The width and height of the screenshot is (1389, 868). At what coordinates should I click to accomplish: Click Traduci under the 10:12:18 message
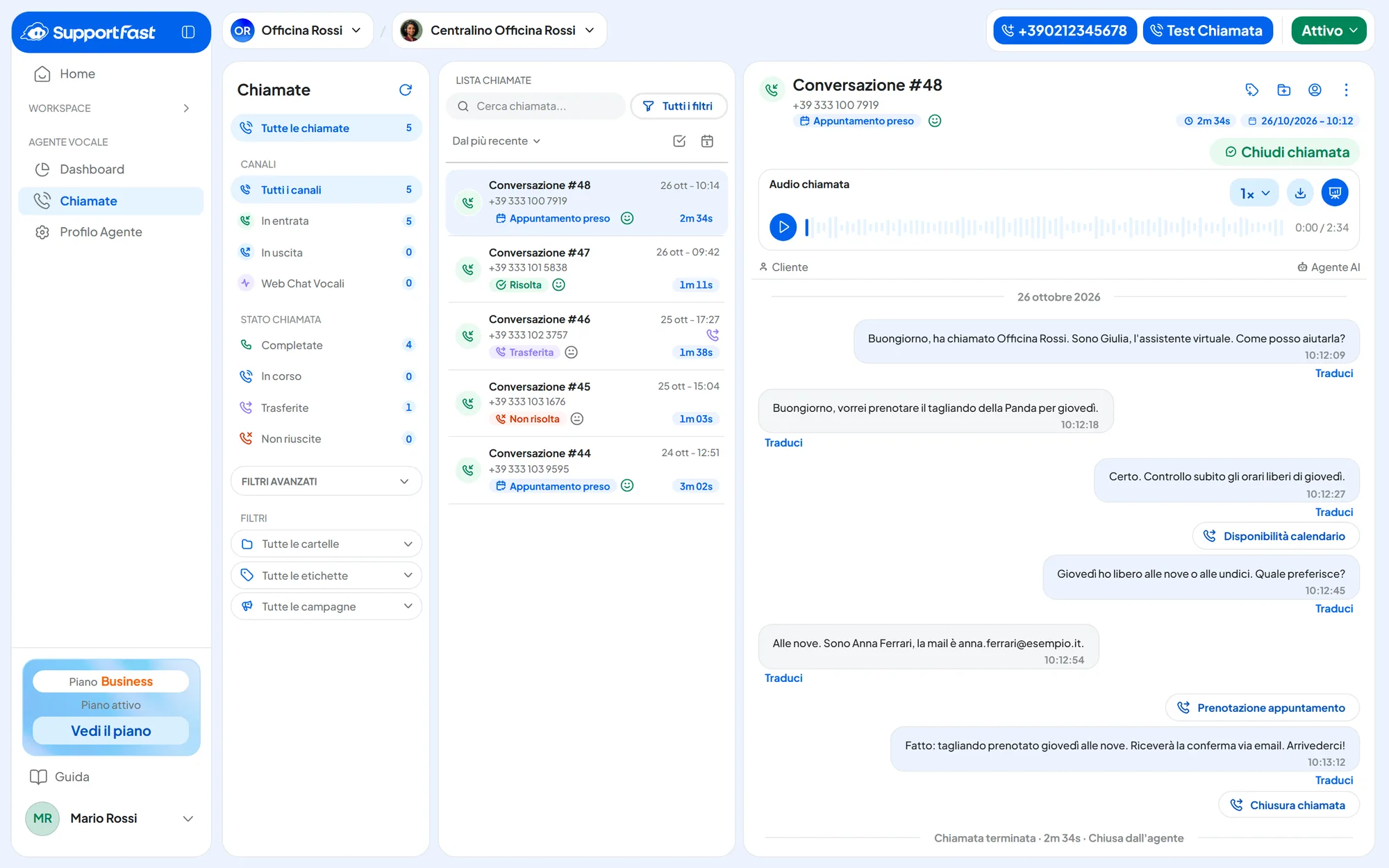(783, 443)
